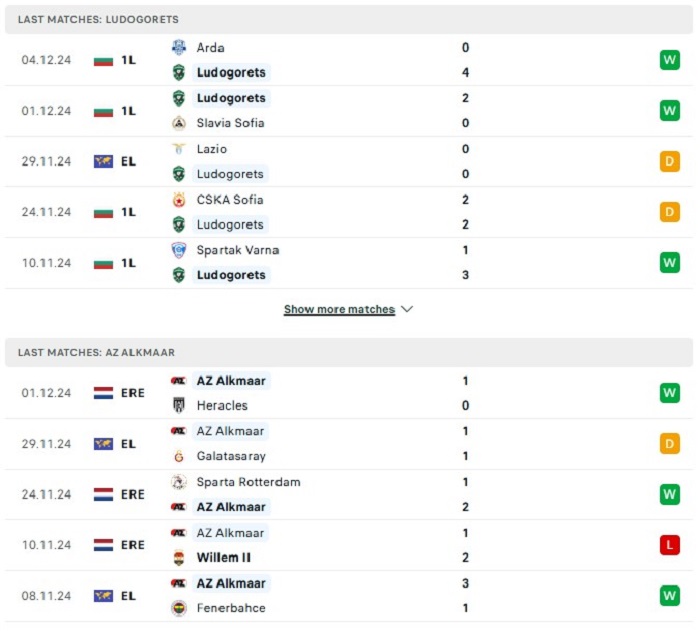Open the Show more matches link
This screenshot has height=631, width=700.
click(339, 309)
